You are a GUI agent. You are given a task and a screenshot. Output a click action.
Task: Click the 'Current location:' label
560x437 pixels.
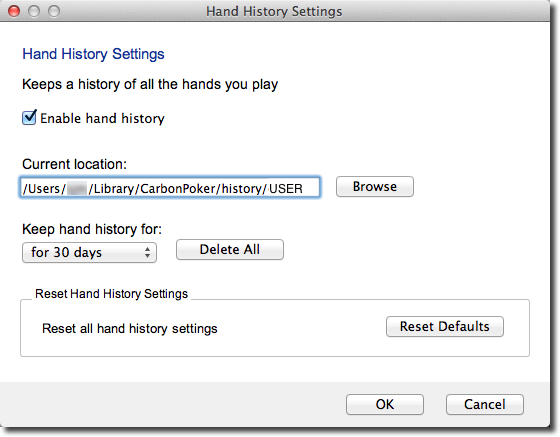click(74, 164)
